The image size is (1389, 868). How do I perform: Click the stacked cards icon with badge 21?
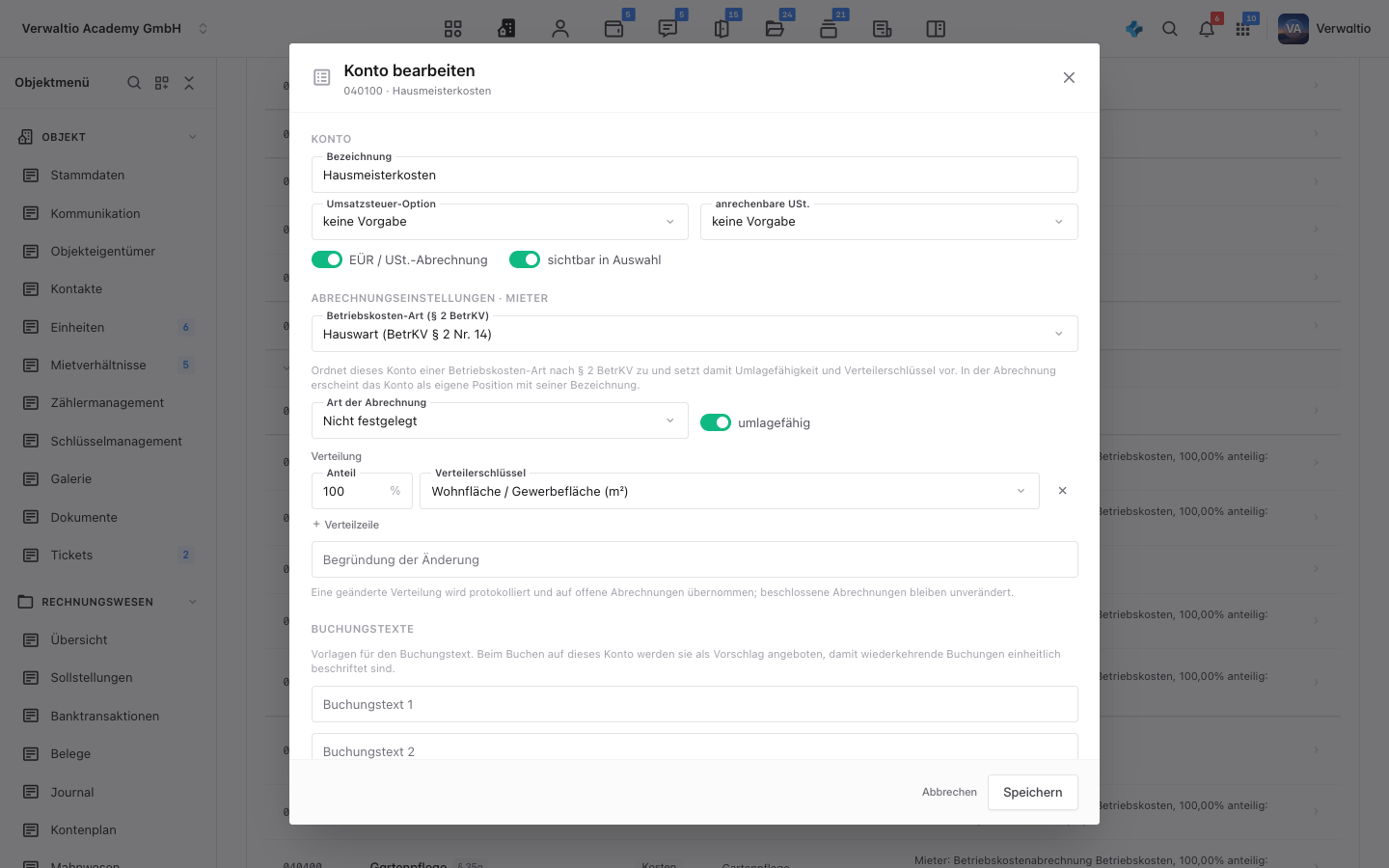829,29
